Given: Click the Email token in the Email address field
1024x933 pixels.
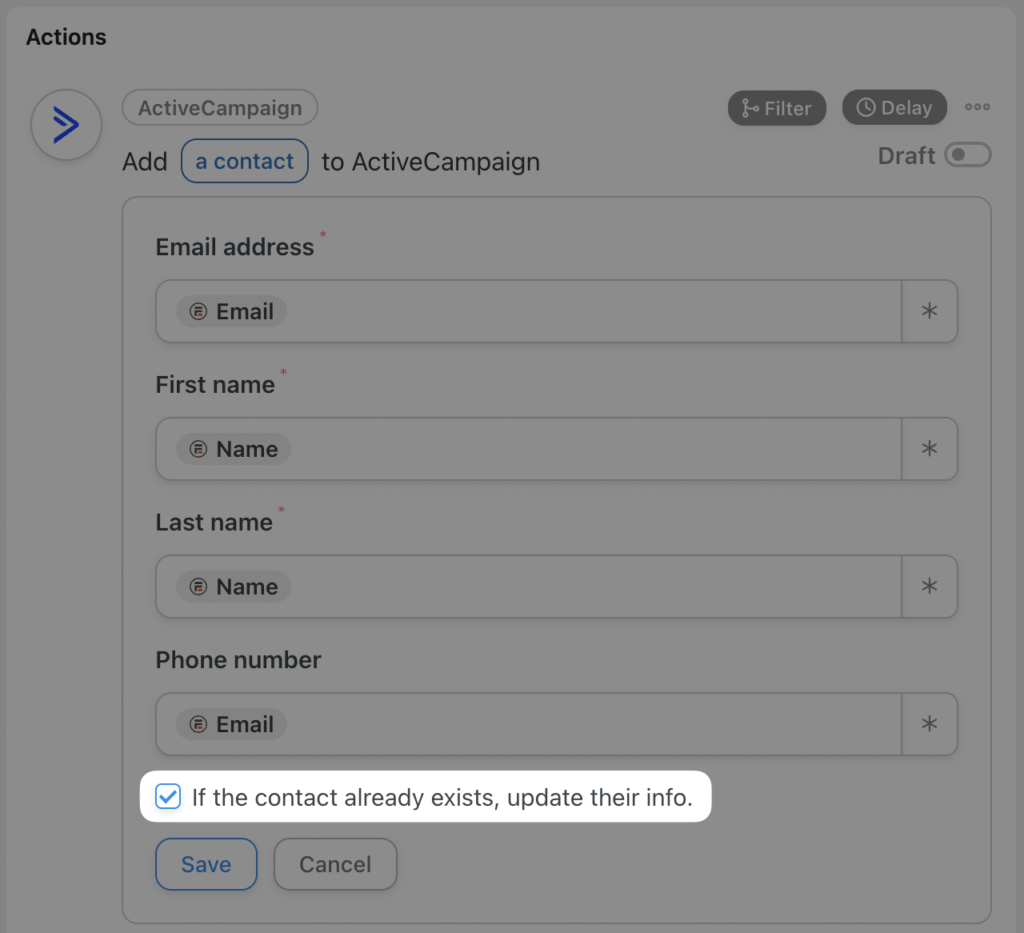Looking at the screenshot, I should tap(231, 311).
